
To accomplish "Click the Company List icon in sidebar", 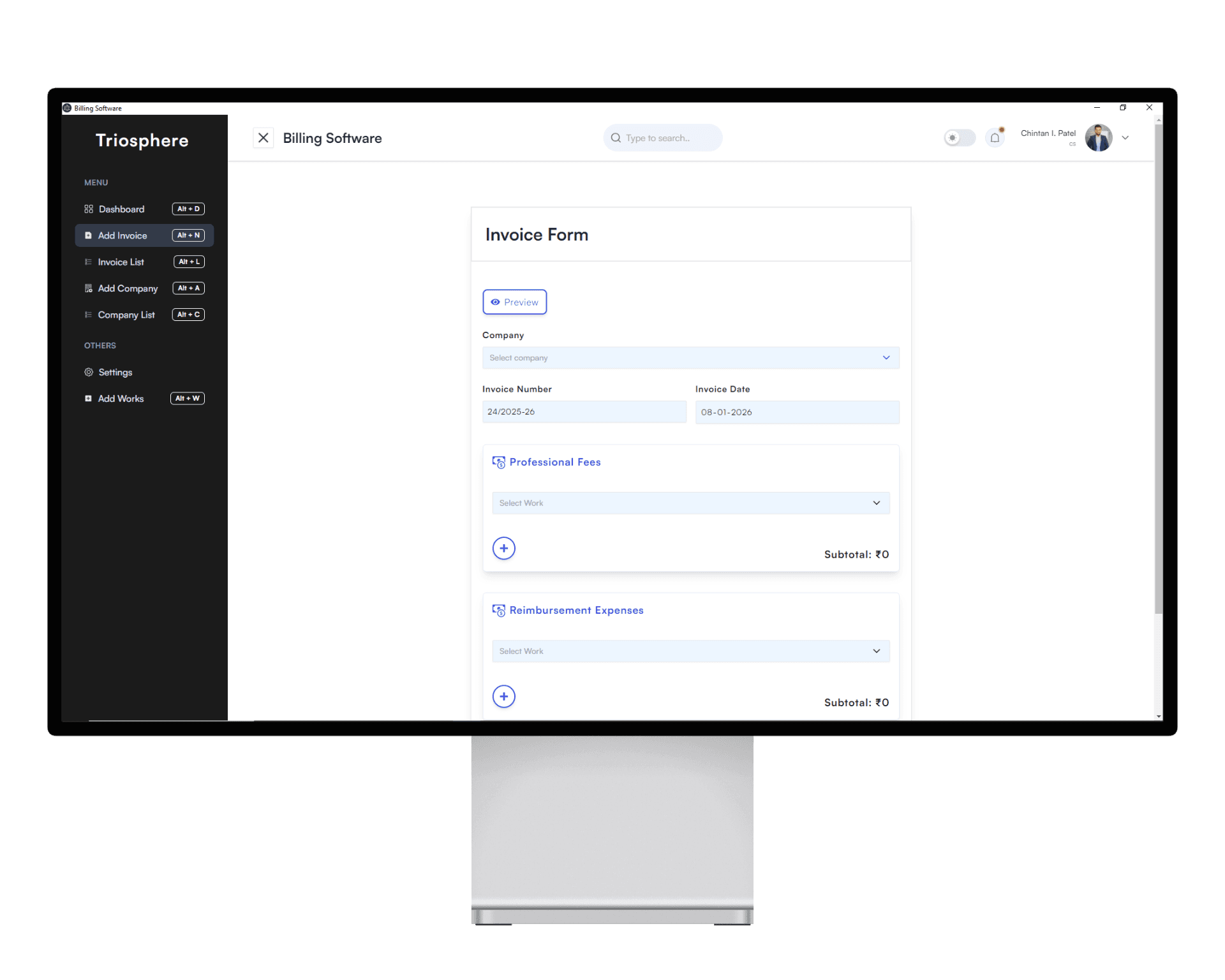I will point(88,315).
